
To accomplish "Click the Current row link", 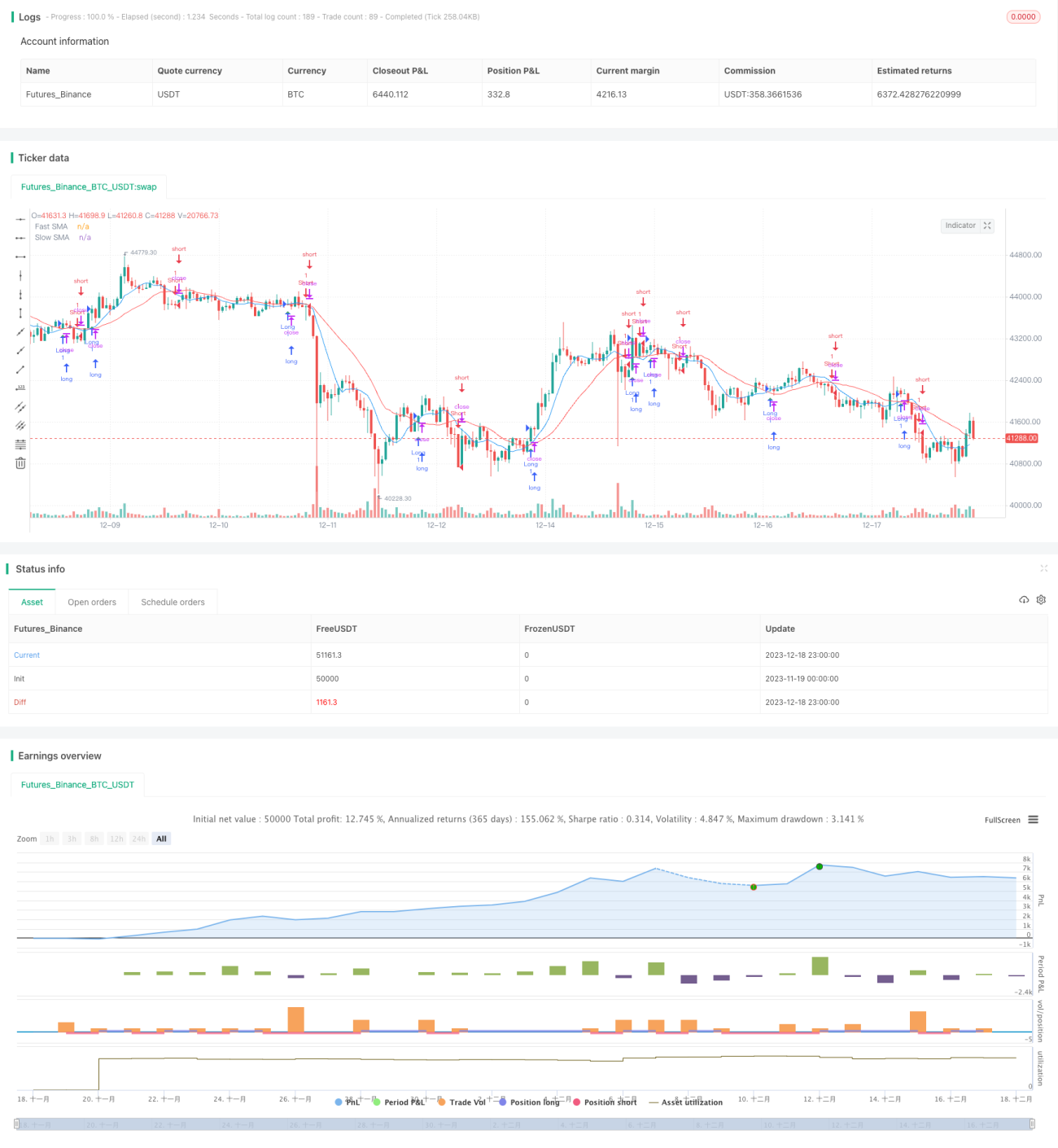I will pos(27,655).
